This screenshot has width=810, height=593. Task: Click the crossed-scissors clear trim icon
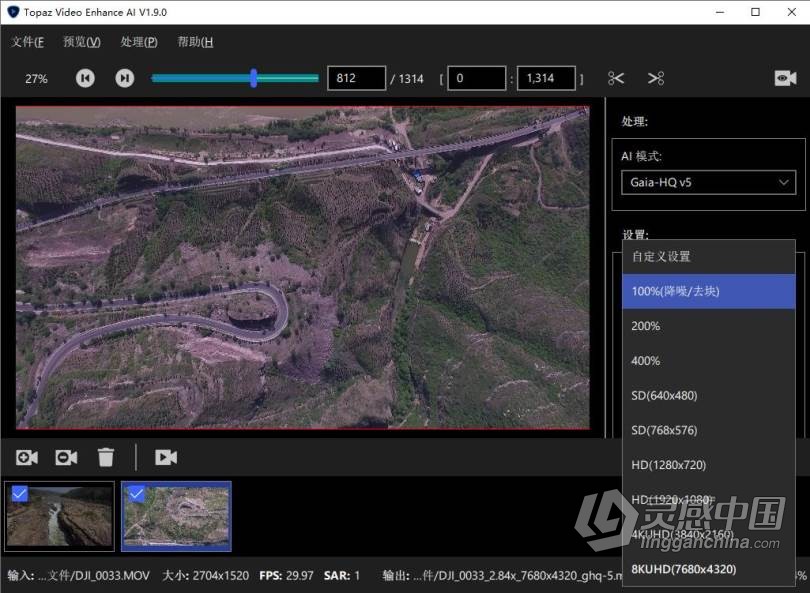pos(656,79)
